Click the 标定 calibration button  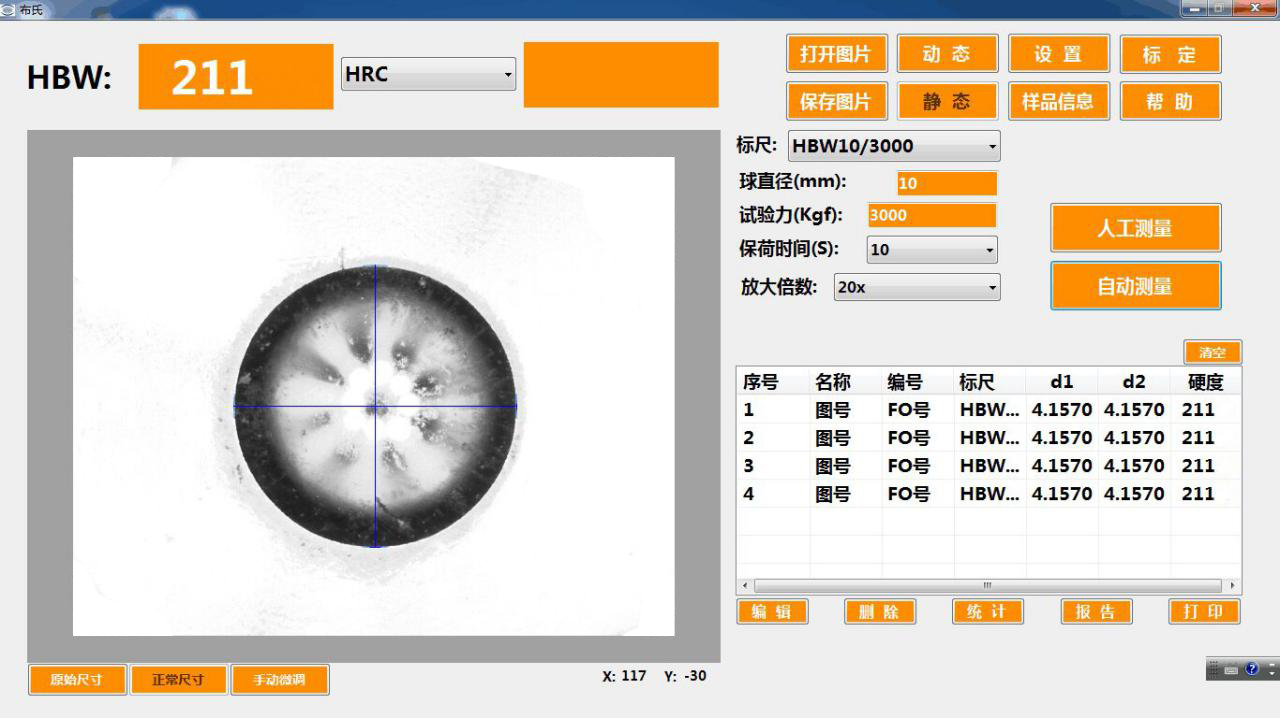point(1170,55)
